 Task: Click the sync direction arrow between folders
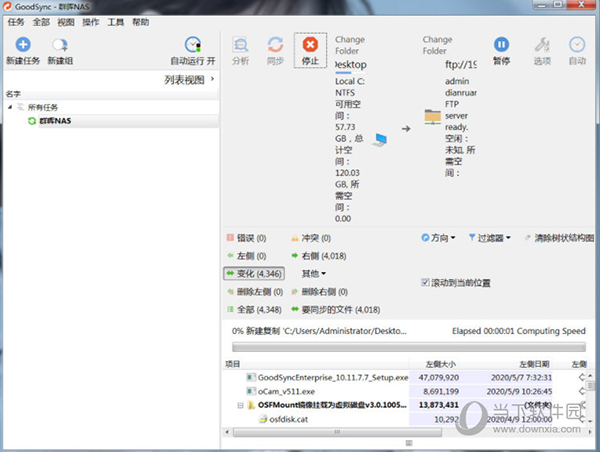pyautogui.click(x=406, y=129)
